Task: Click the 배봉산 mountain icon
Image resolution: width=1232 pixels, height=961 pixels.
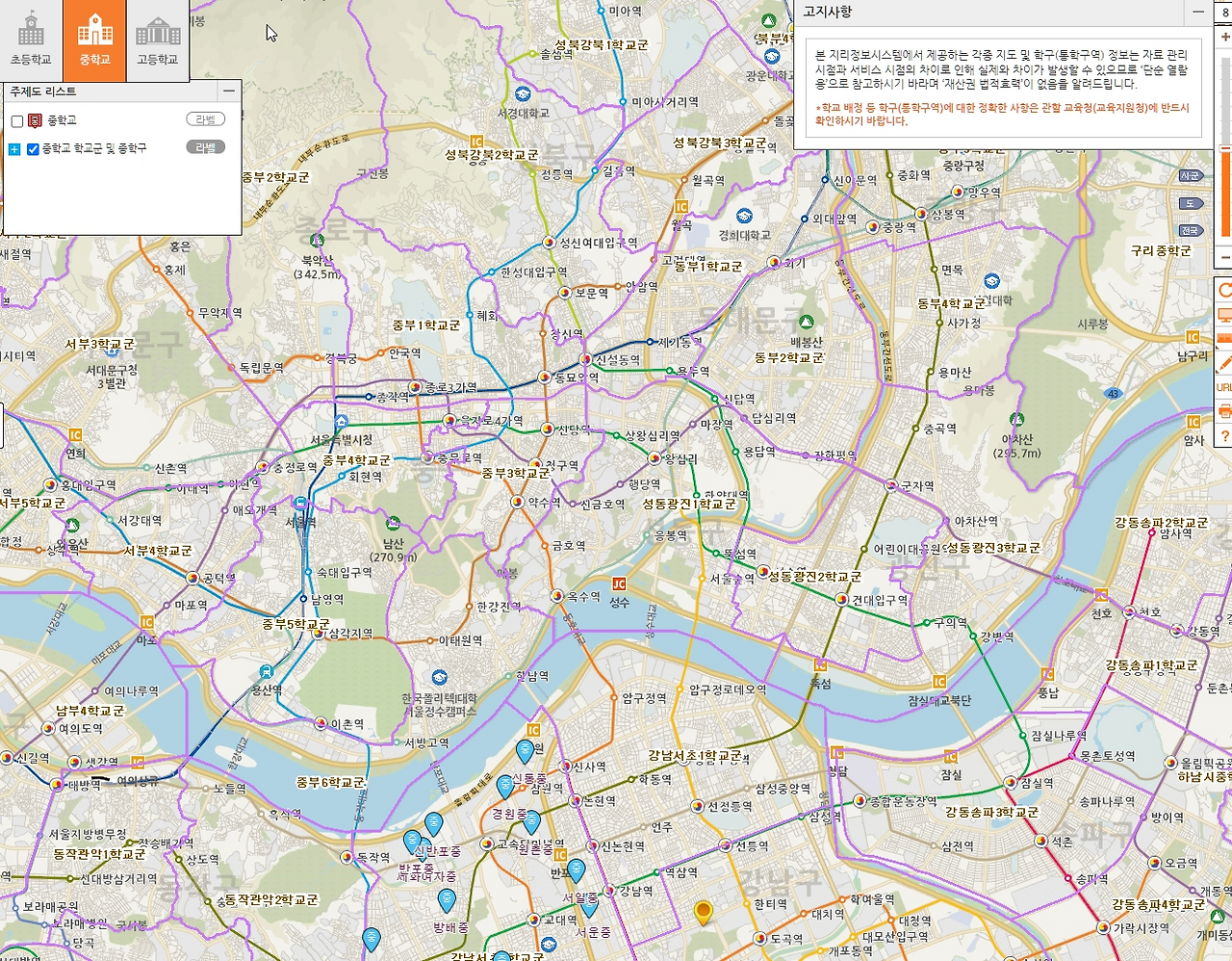Action: click(x=807, y=322)
